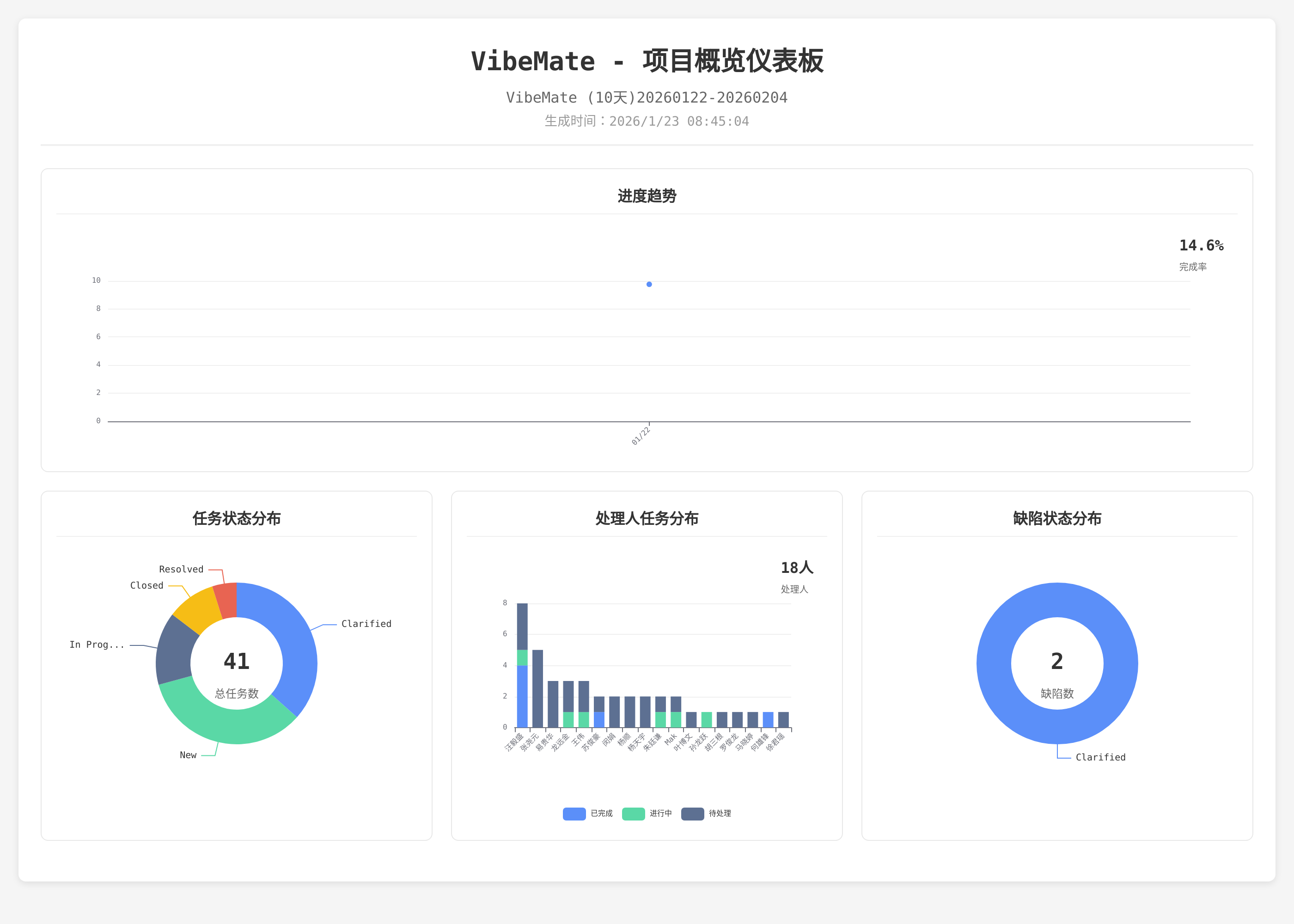Click 徐君瑶's 待处理 bar
The image size is (1294, 924).
783,720
